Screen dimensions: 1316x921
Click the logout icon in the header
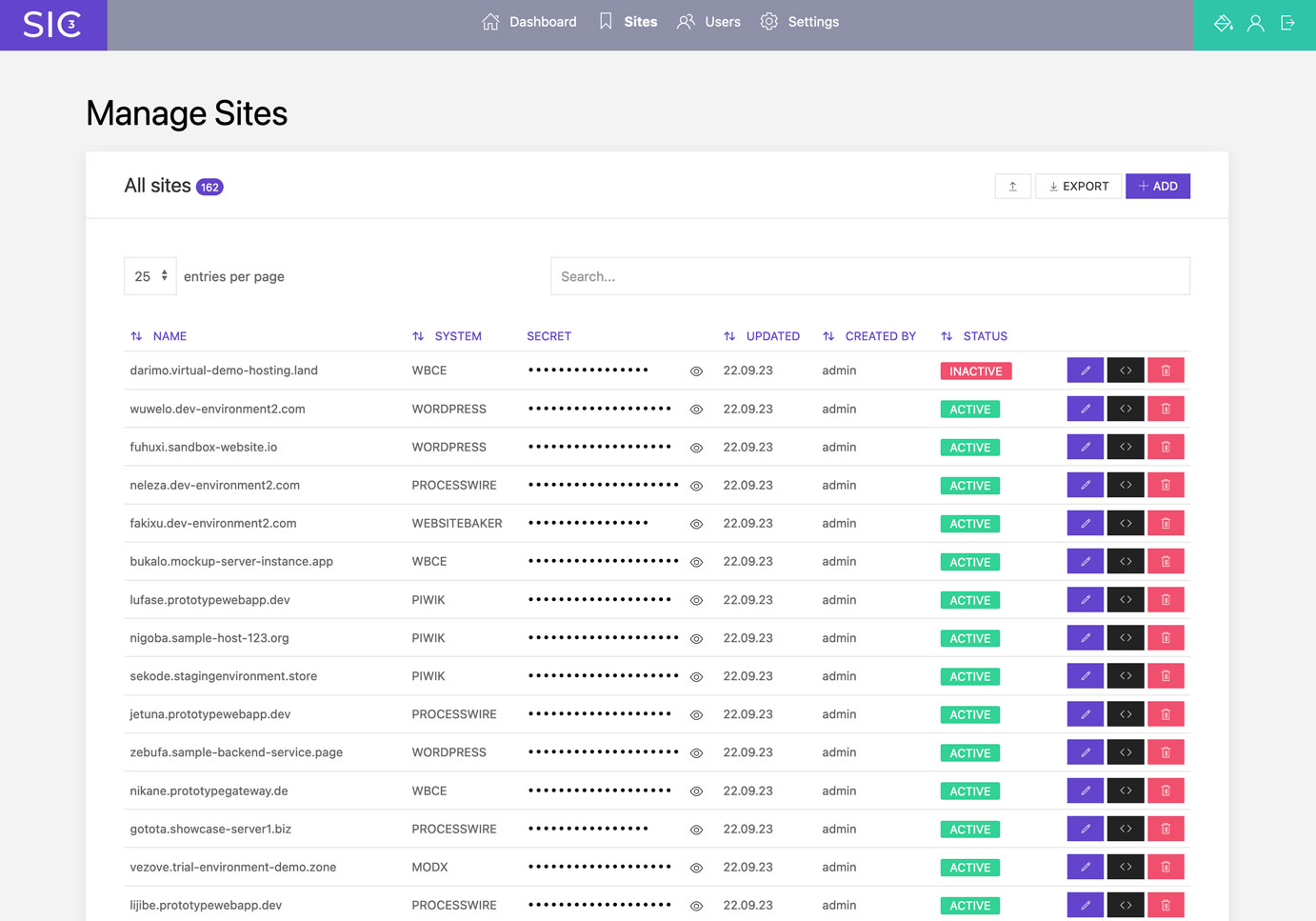(1287, 23)
